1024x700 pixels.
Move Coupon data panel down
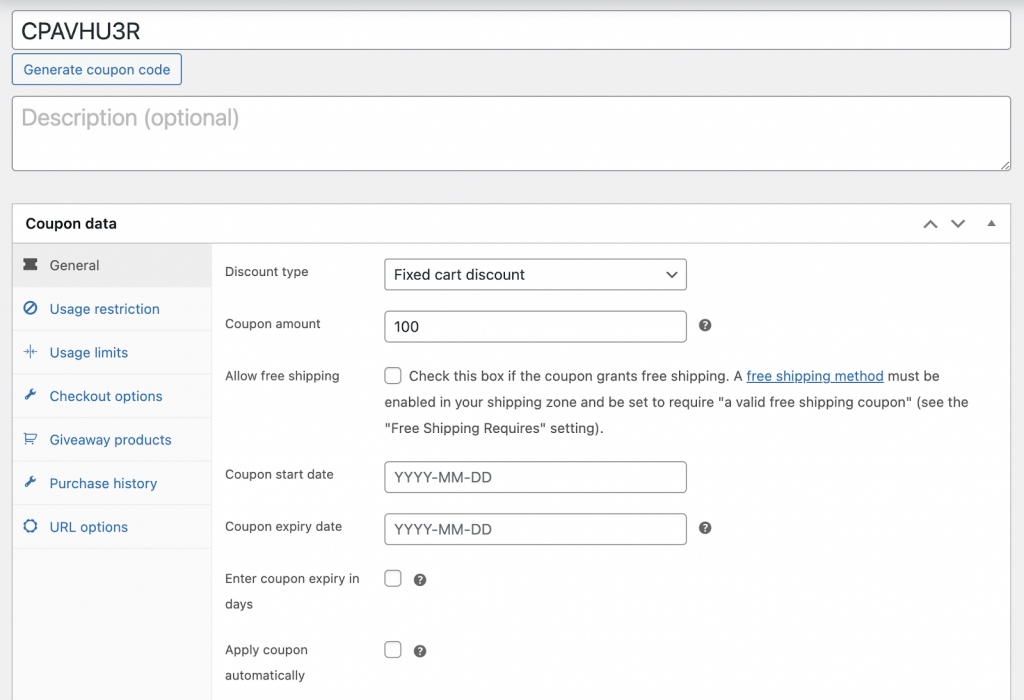958,224
